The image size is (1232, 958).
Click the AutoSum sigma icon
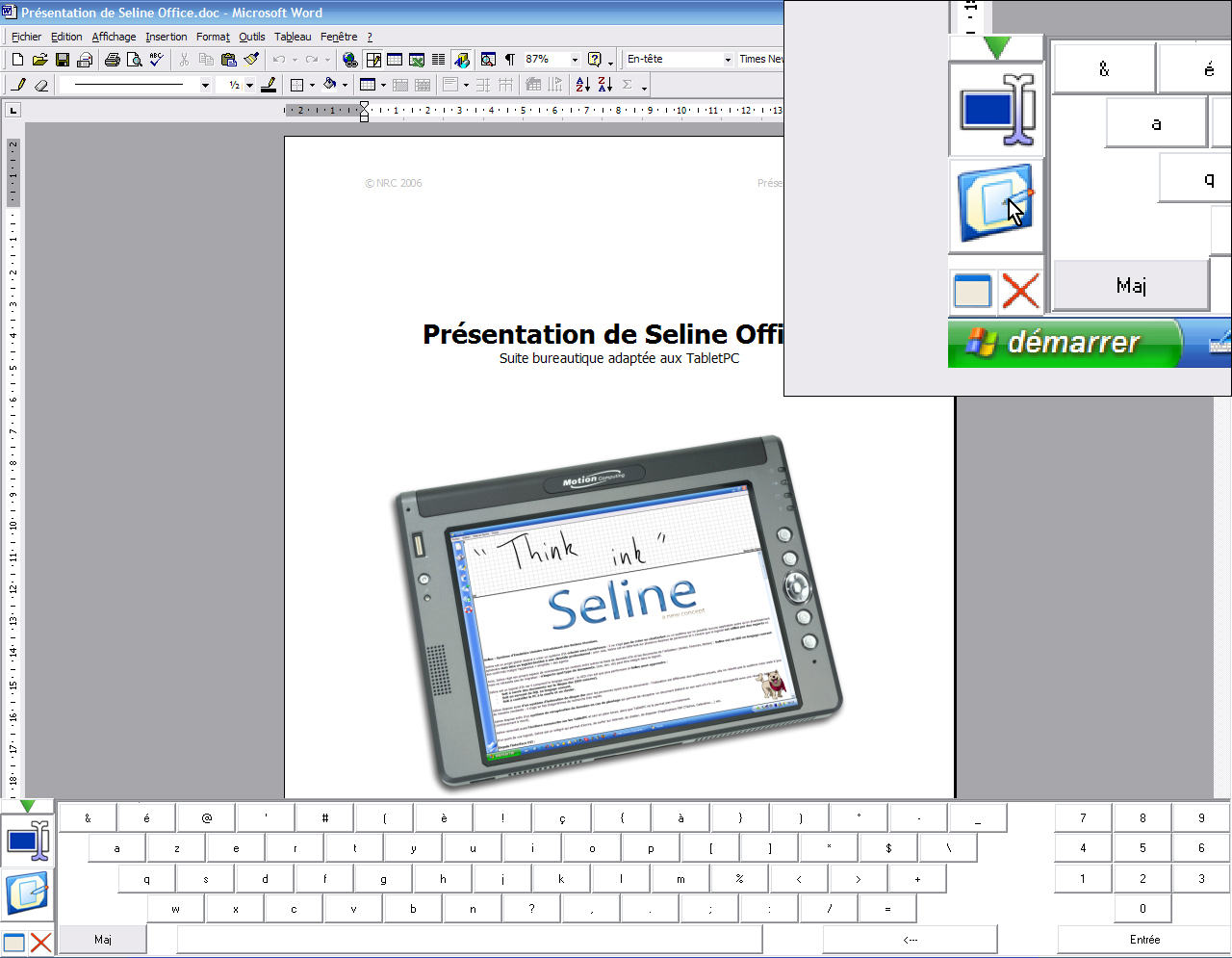point(628,85)
